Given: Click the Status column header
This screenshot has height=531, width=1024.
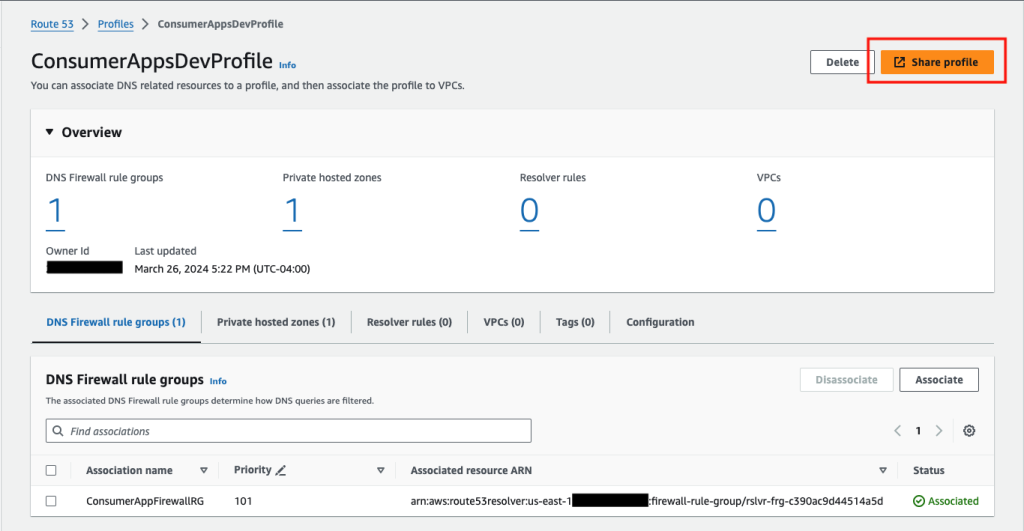Looking at the screenshot, I should point(929,470).
